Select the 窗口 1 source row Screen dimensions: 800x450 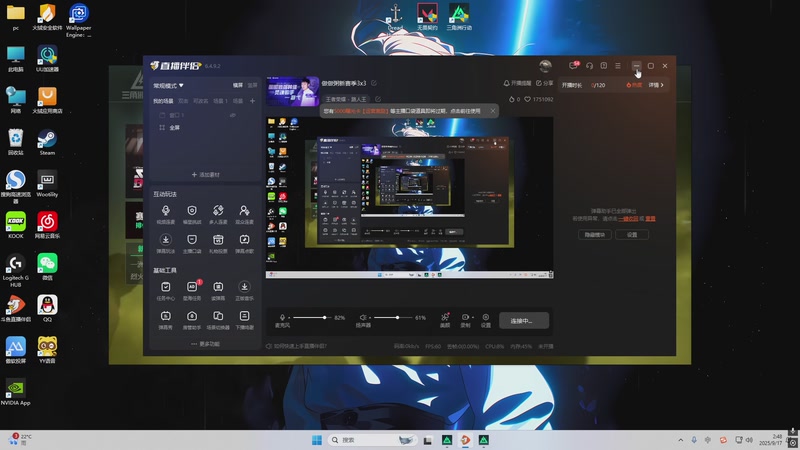point(205,115)
